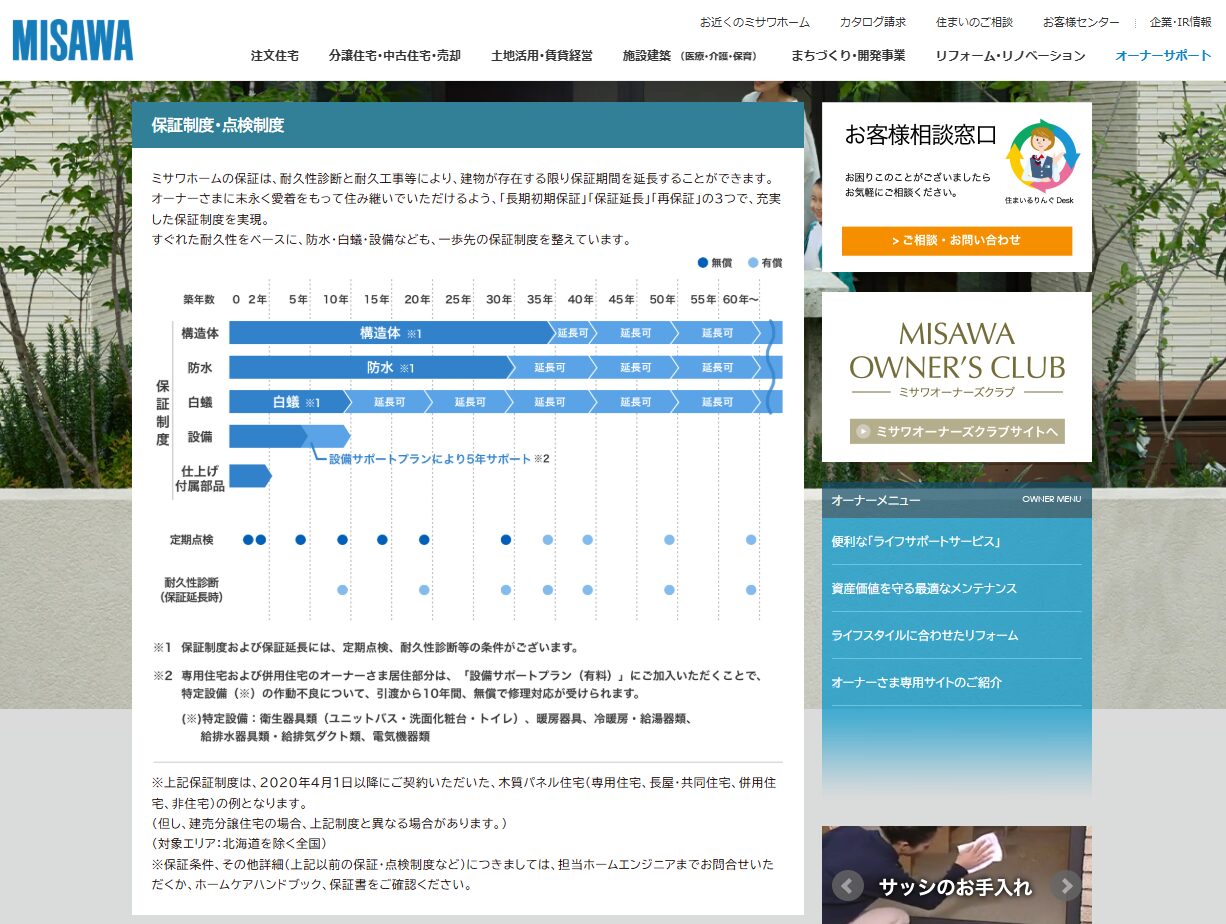
Task: Click お客様相談窓口 heading
Action: coord(921,135)
